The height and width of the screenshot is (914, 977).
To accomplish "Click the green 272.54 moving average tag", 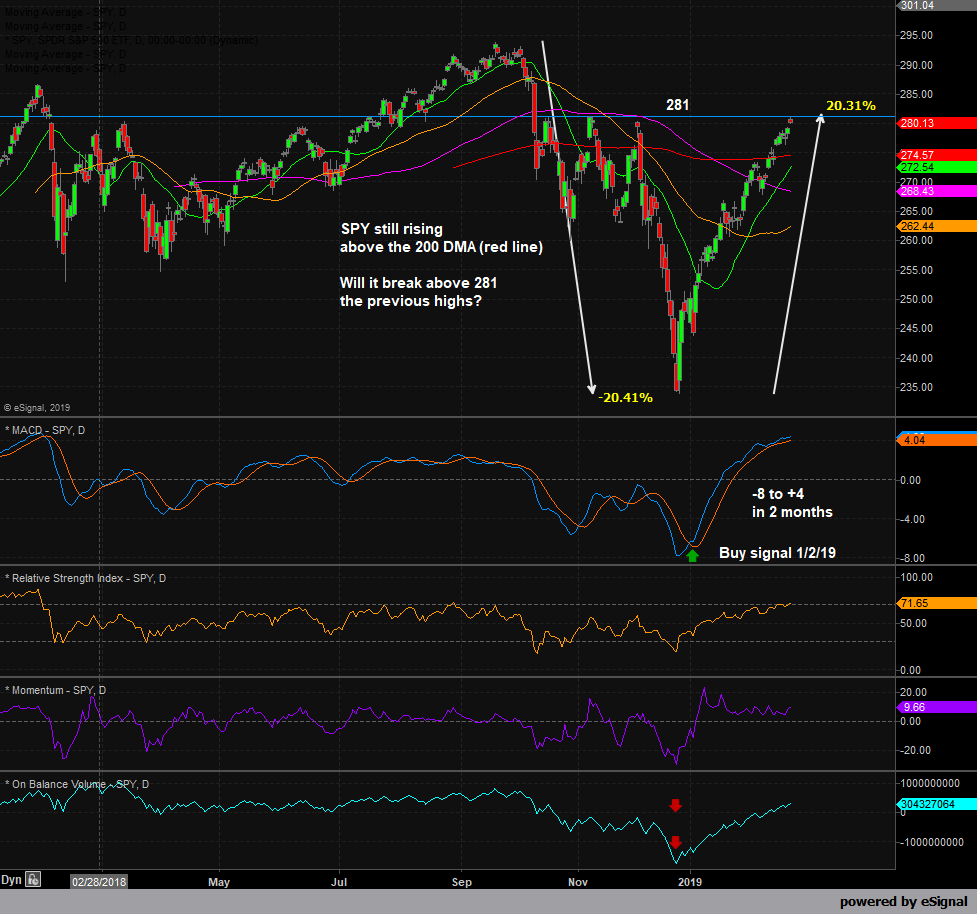I will [936, 167].
